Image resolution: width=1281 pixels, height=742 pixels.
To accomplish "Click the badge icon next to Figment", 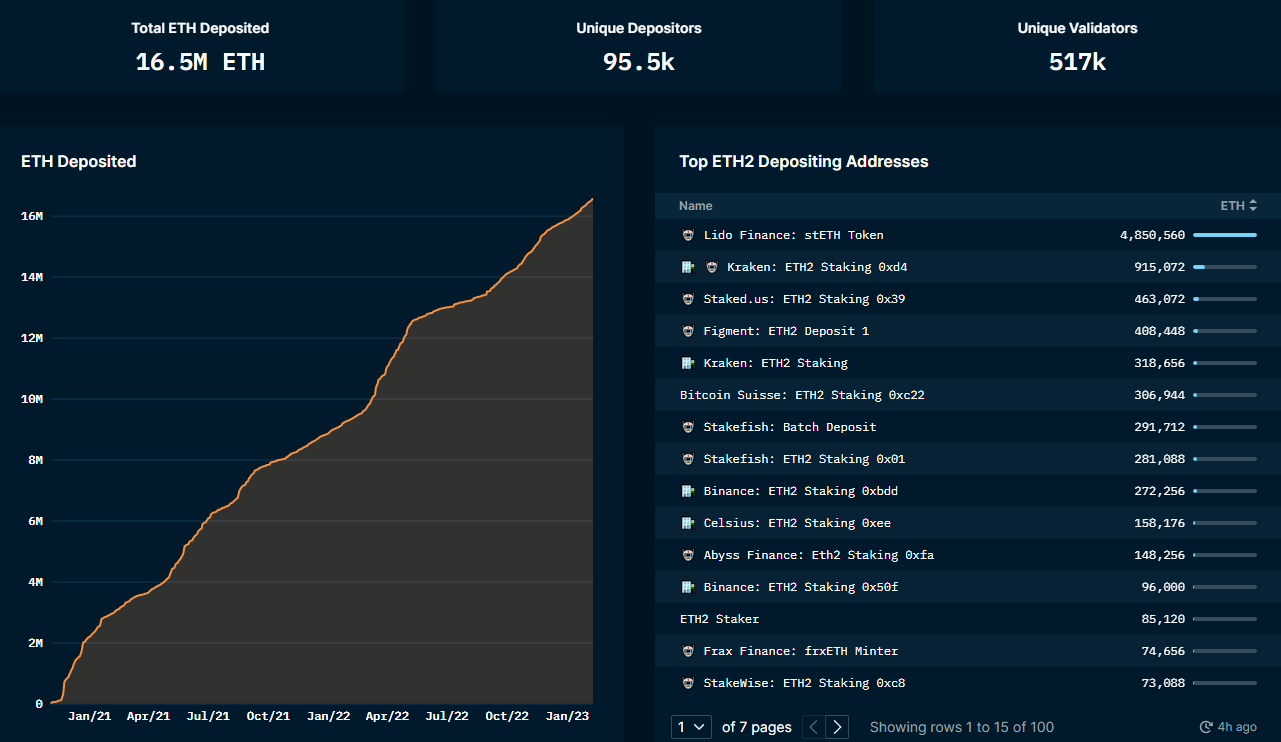I will pyautogui.click(x=688, y=331).
